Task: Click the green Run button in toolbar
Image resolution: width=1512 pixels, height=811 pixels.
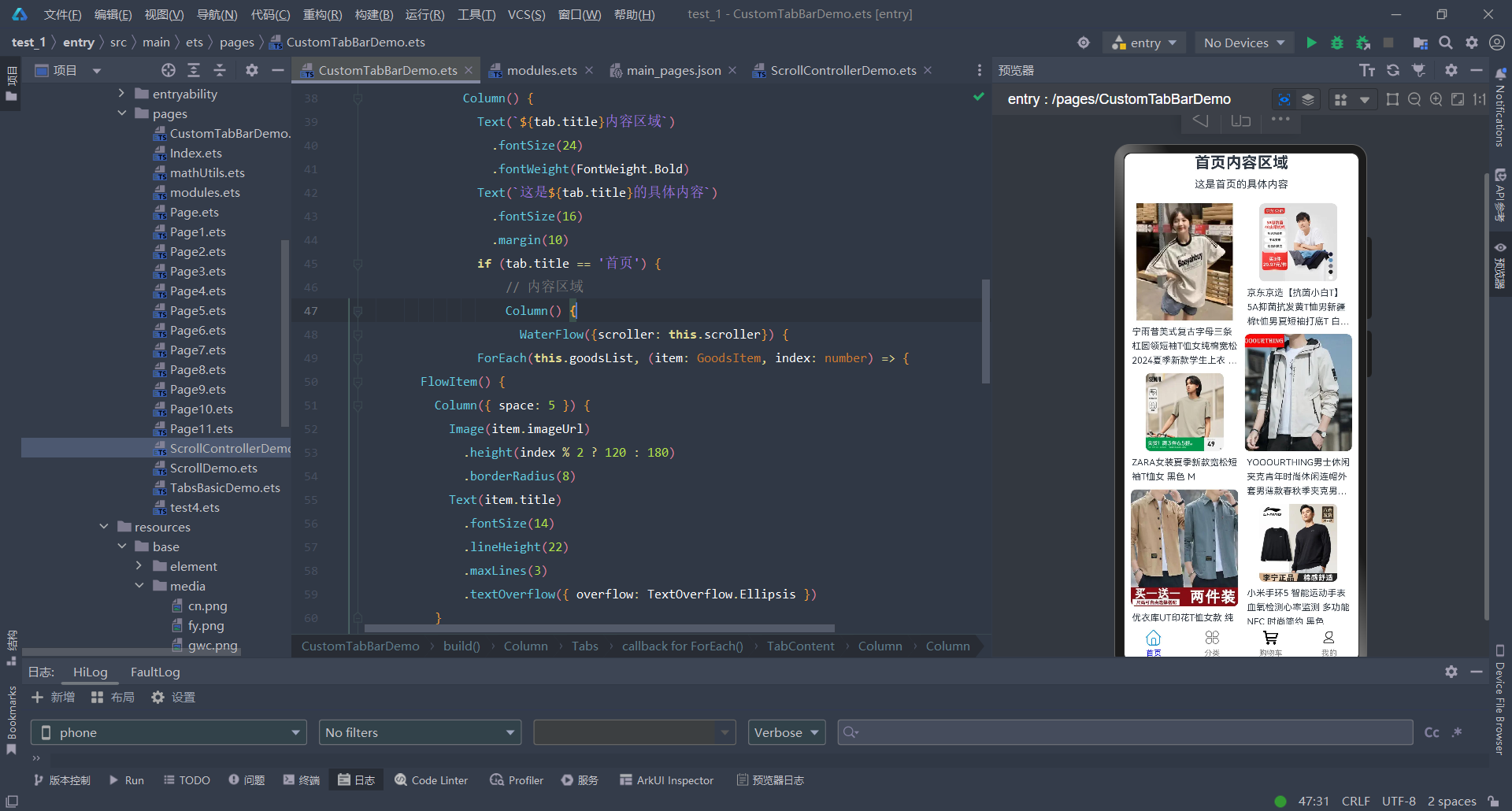Action: [x=1311, y=43]
